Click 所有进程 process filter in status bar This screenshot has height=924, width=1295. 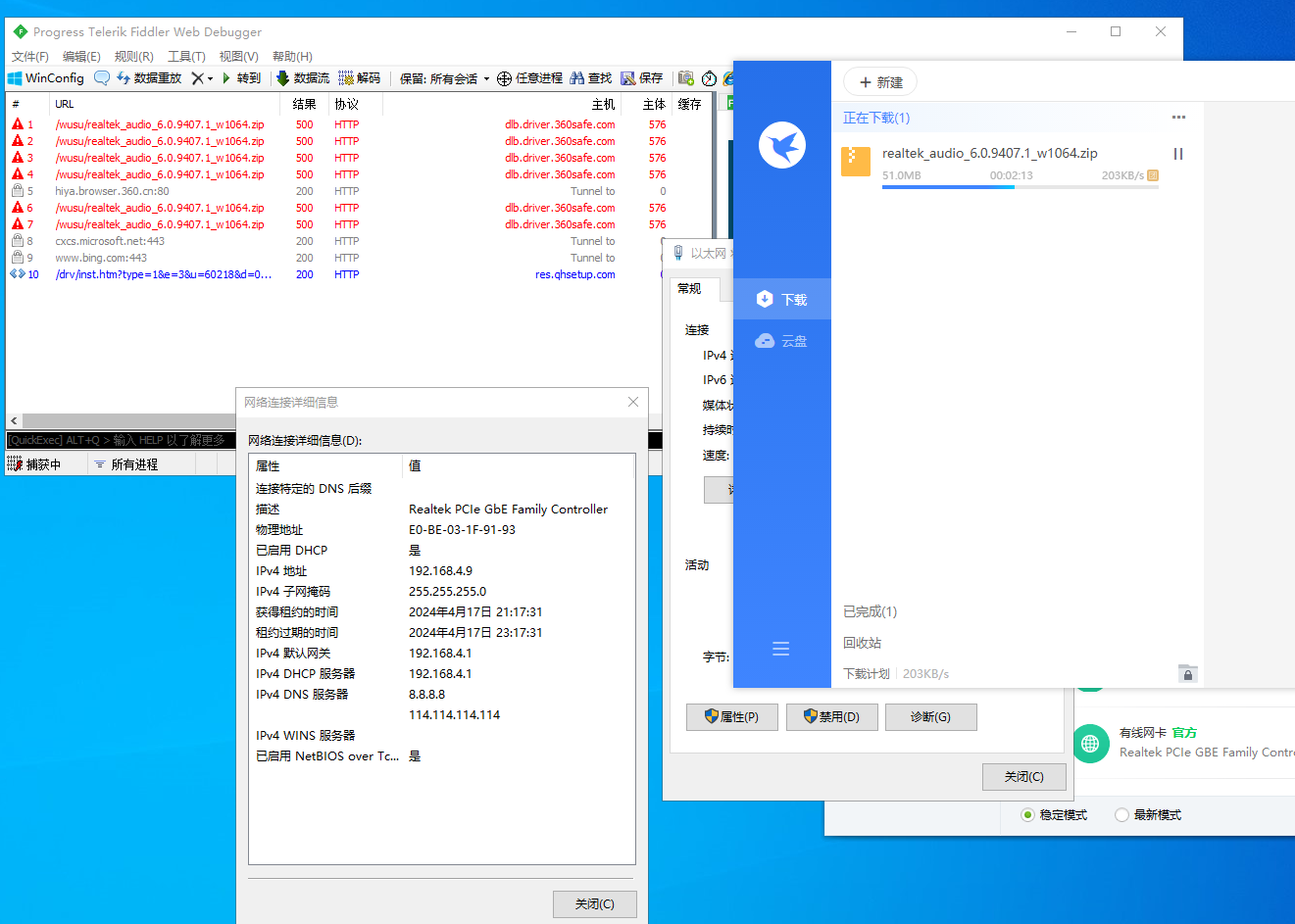pyautogui.click(x=125, y=464)
